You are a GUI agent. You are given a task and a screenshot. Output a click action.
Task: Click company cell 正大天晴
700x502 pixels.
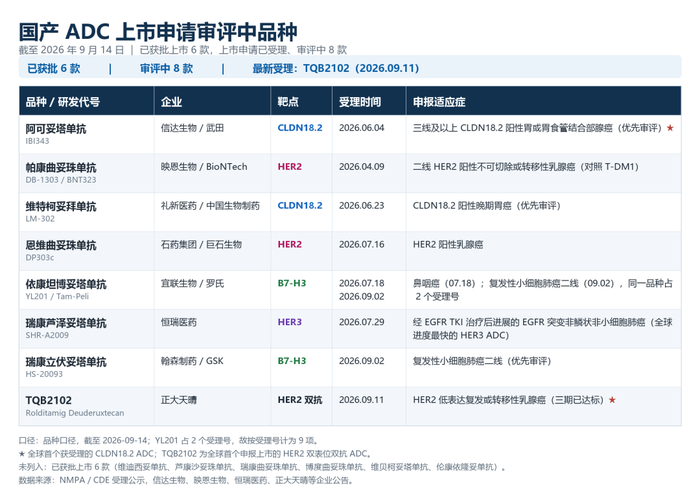point(179,400)
